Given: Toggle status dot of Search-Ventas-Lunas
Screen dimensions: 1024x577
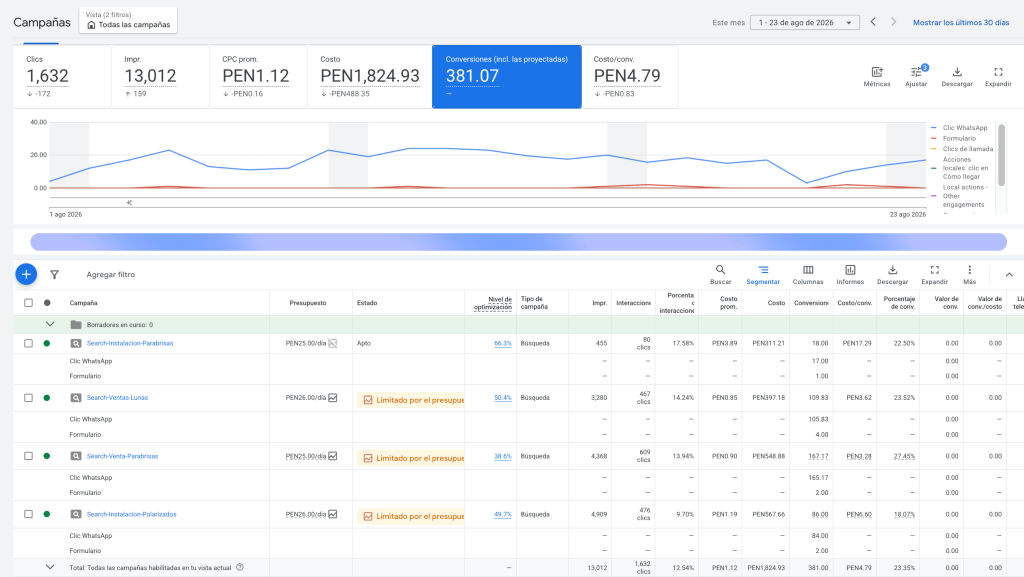Looking at the screenshot, I should point(47,398).
